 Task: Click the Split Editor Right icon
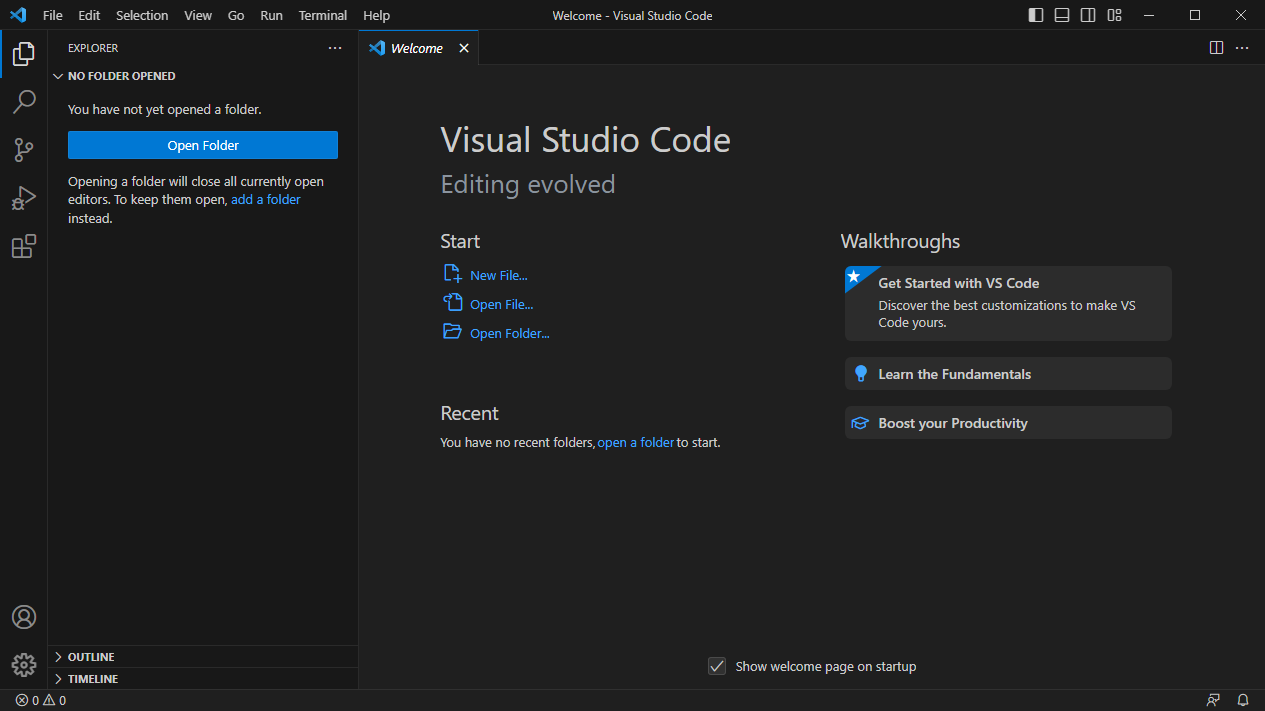1216,48
